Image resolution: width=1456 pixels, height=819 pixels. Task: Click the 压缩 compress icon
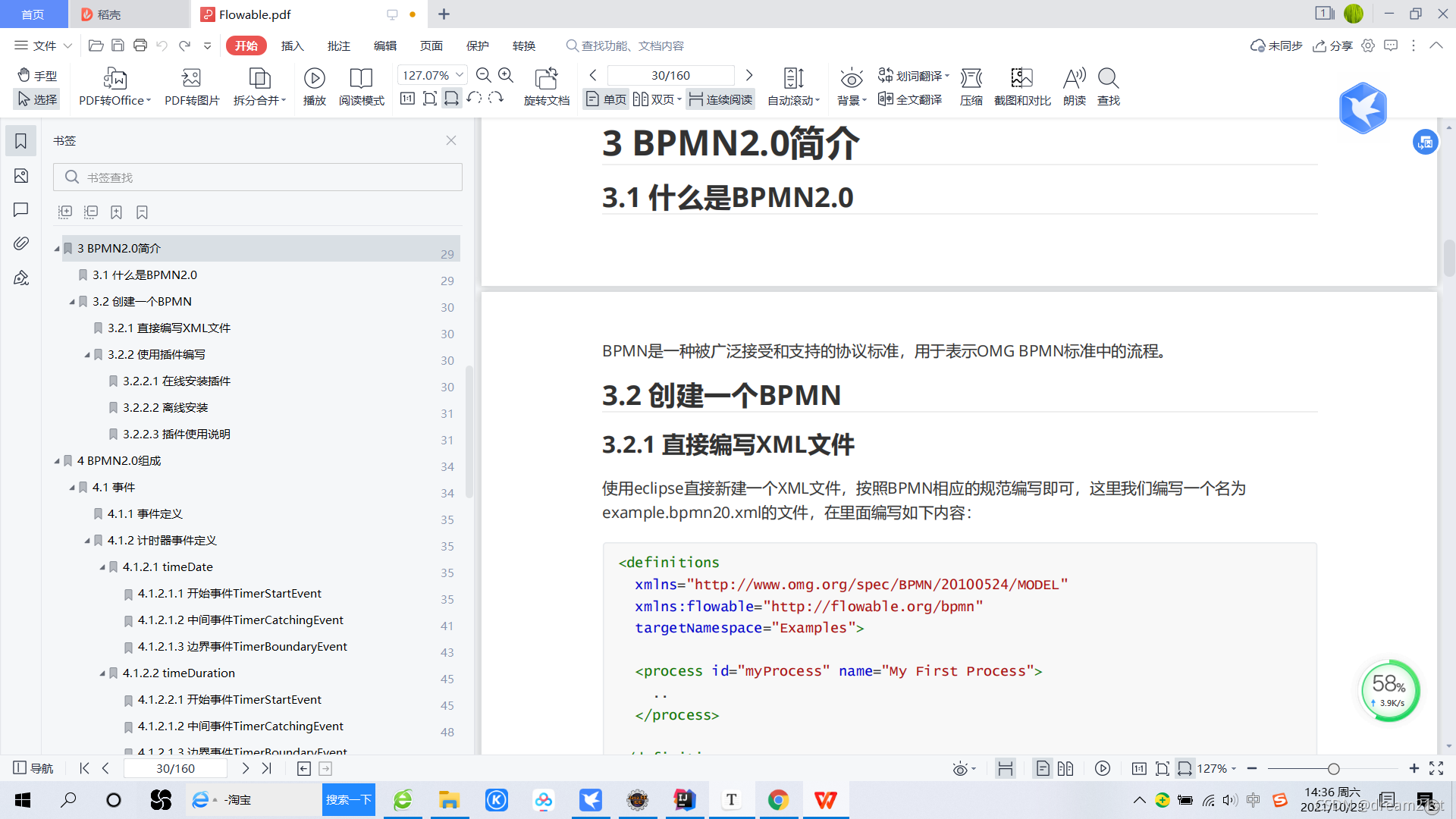(x=971, y=79)
